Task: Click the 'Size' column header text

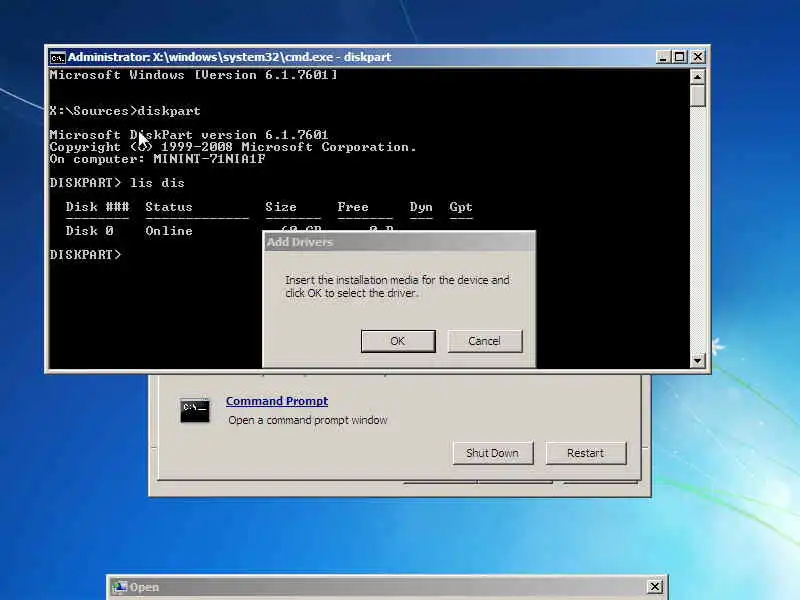Action: tap(281, 207)
